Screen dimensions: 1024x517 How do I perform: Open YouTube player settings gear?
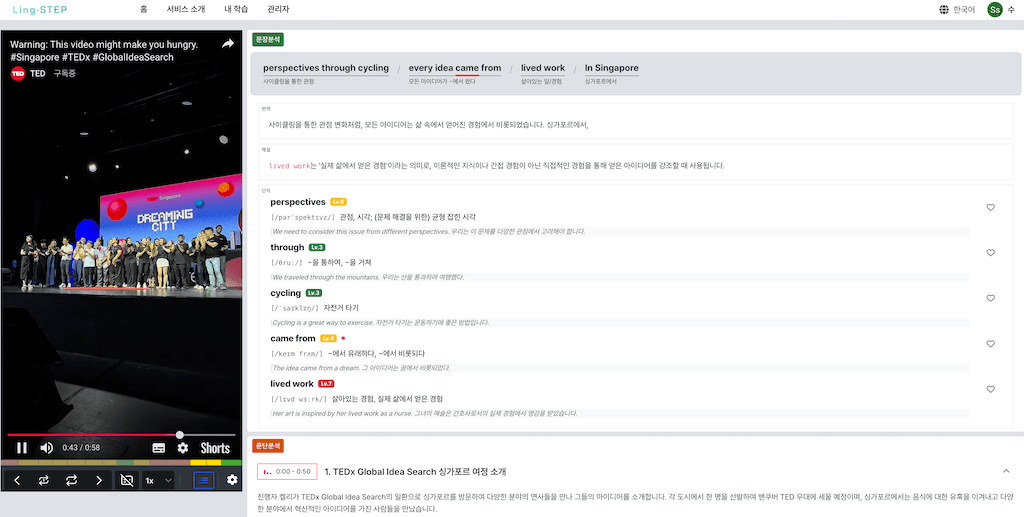click(x=183, y=448)
